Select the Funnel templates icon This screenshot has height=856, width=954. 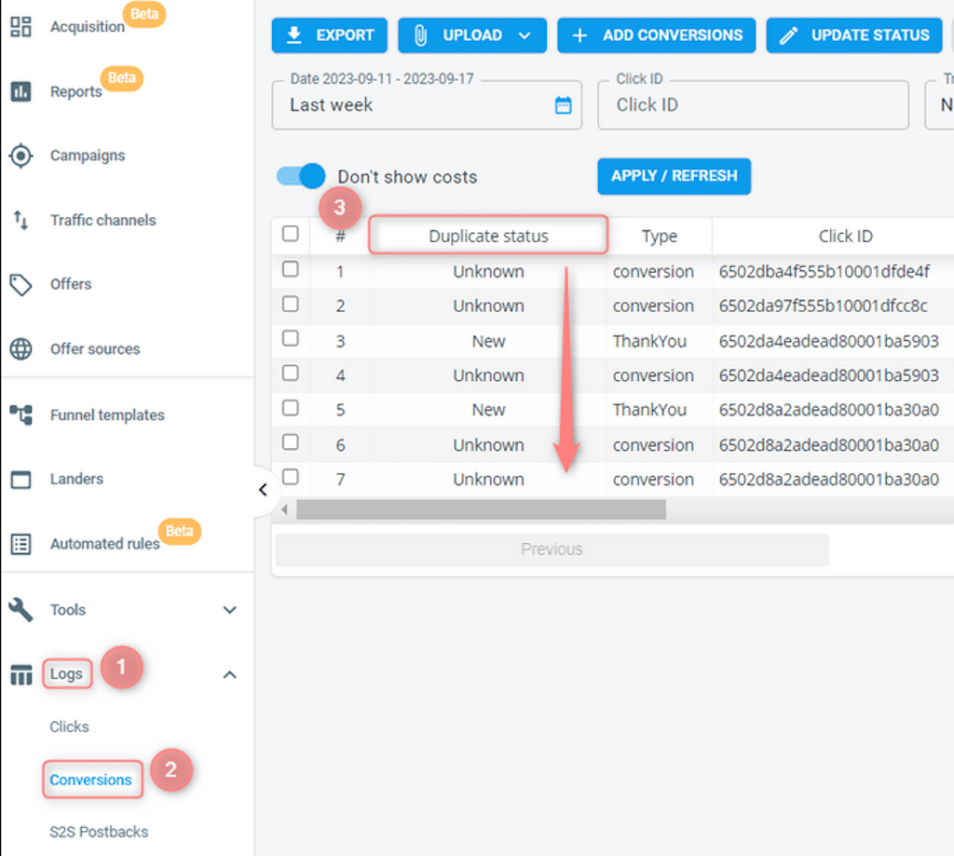[21, 414]
